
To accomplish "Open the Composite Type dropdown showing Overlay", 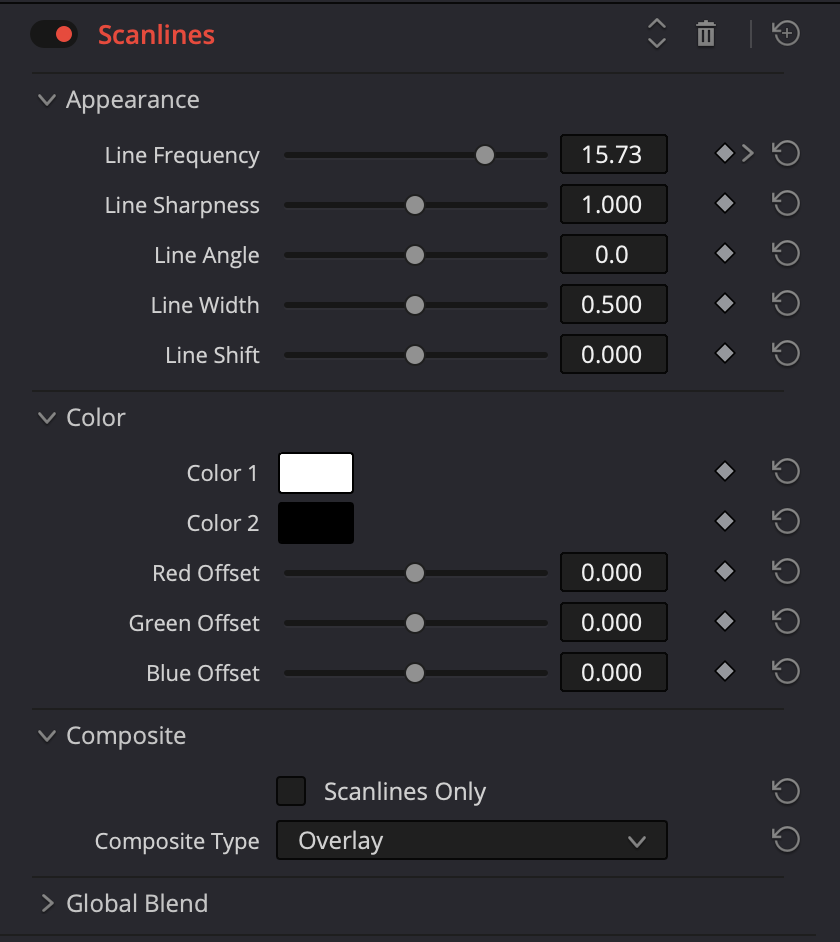I will click(x=470, y=840).
